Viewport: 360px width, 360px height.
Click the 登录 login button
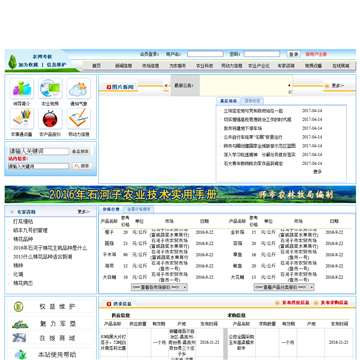294,54
